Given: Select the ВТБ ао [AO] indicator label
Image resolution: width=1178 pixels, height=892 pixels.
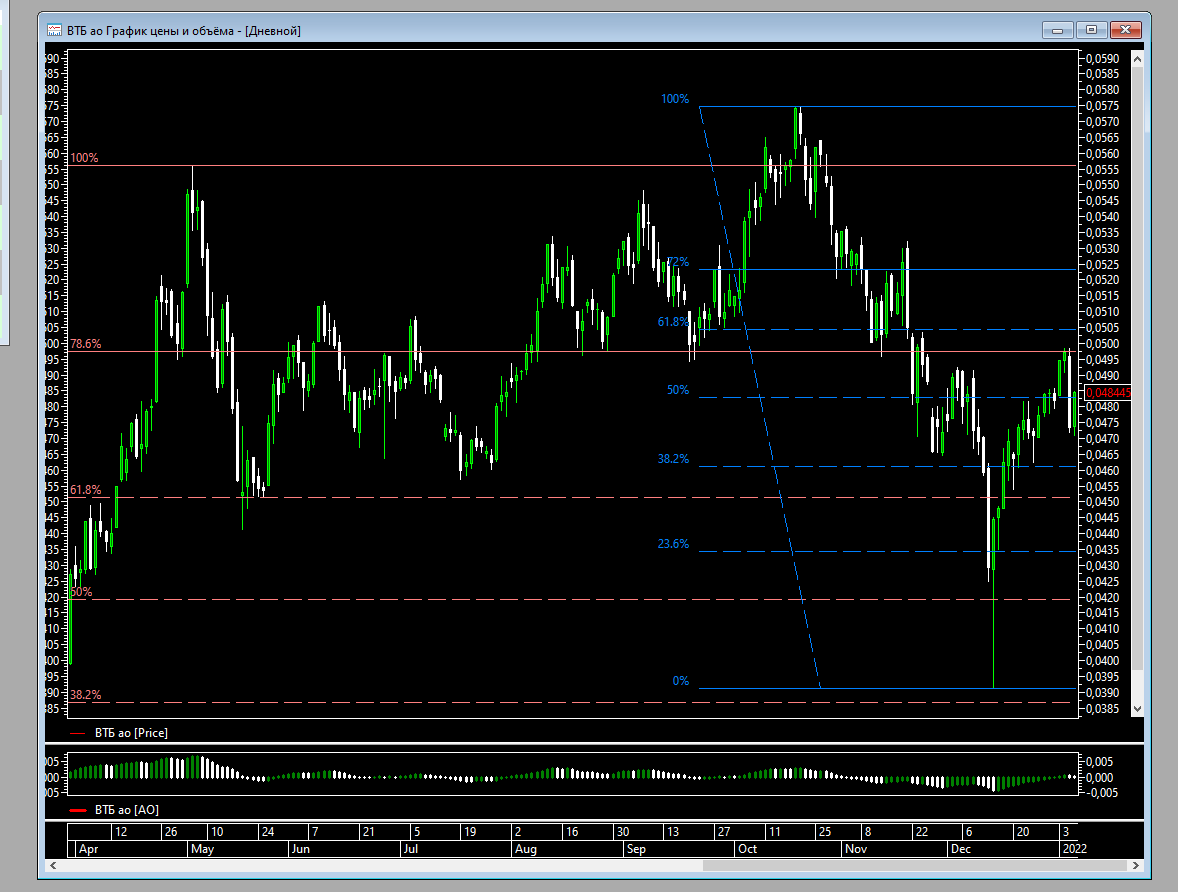Looking at the screenshot, I should [127, 810].
